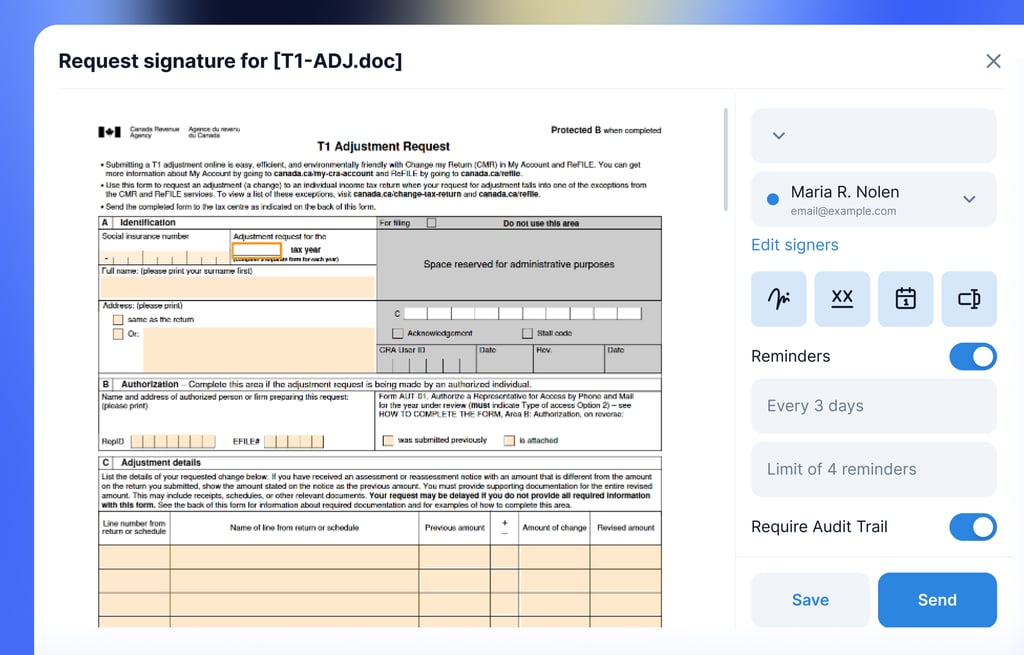Tick the 'is attached' checkbox

(509, 440)
